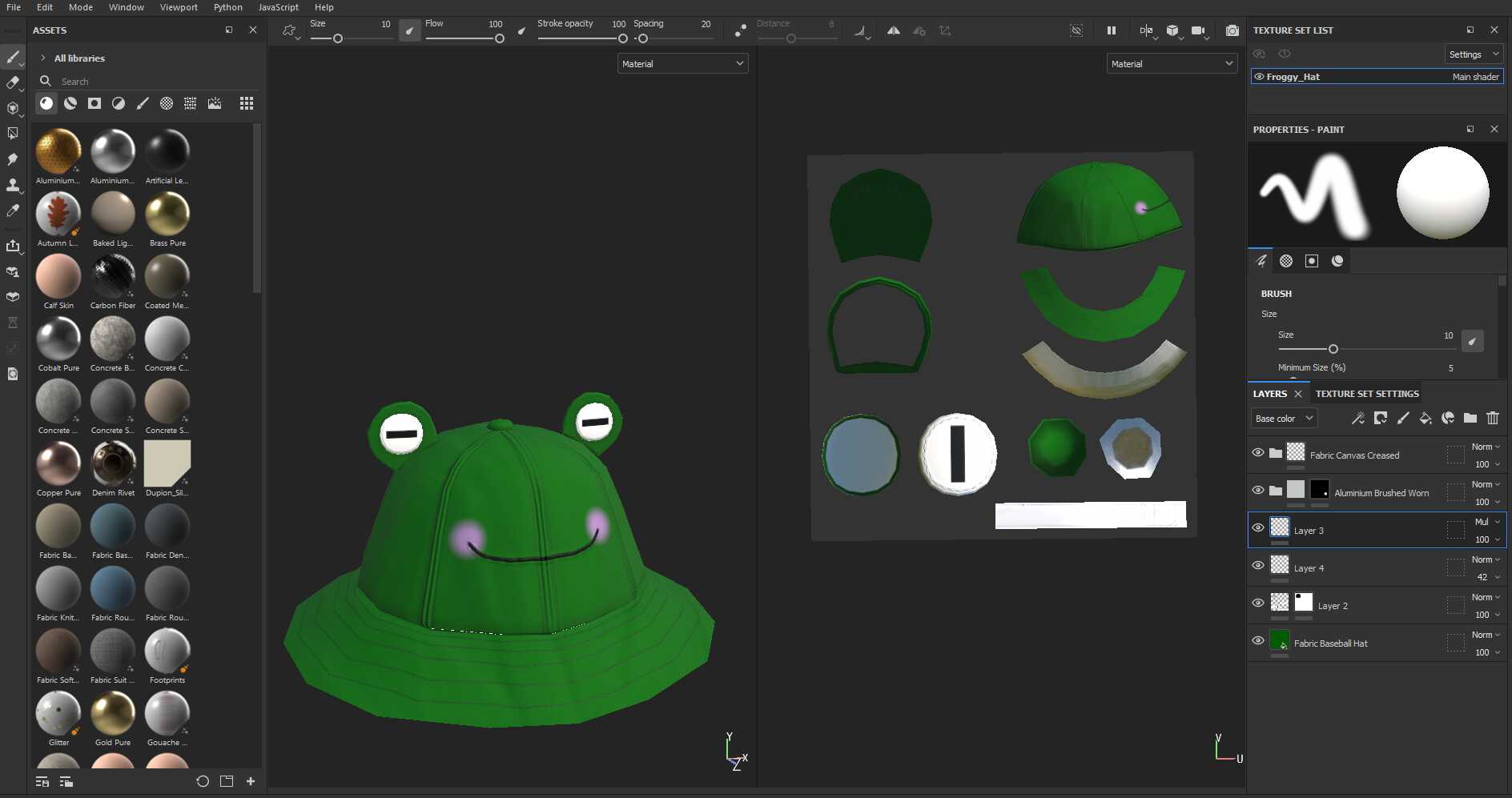Expand the All libraries tree

43,58
